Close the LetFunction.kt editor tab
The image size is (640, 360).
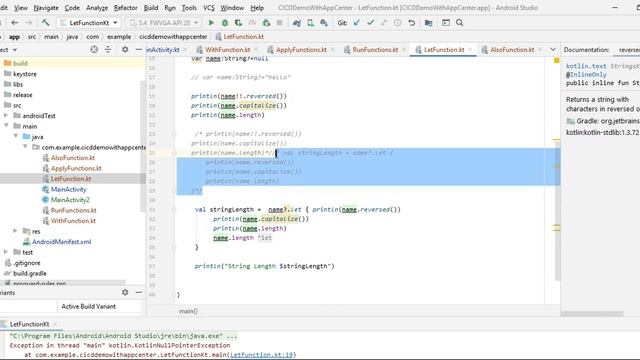tap(470, 49)
